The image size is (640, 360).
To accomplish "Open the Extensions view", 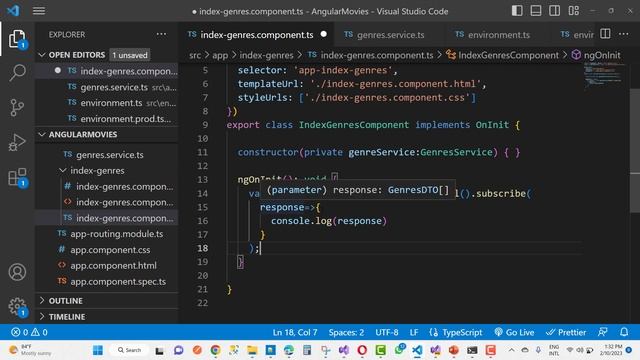I will click(17, 178).
